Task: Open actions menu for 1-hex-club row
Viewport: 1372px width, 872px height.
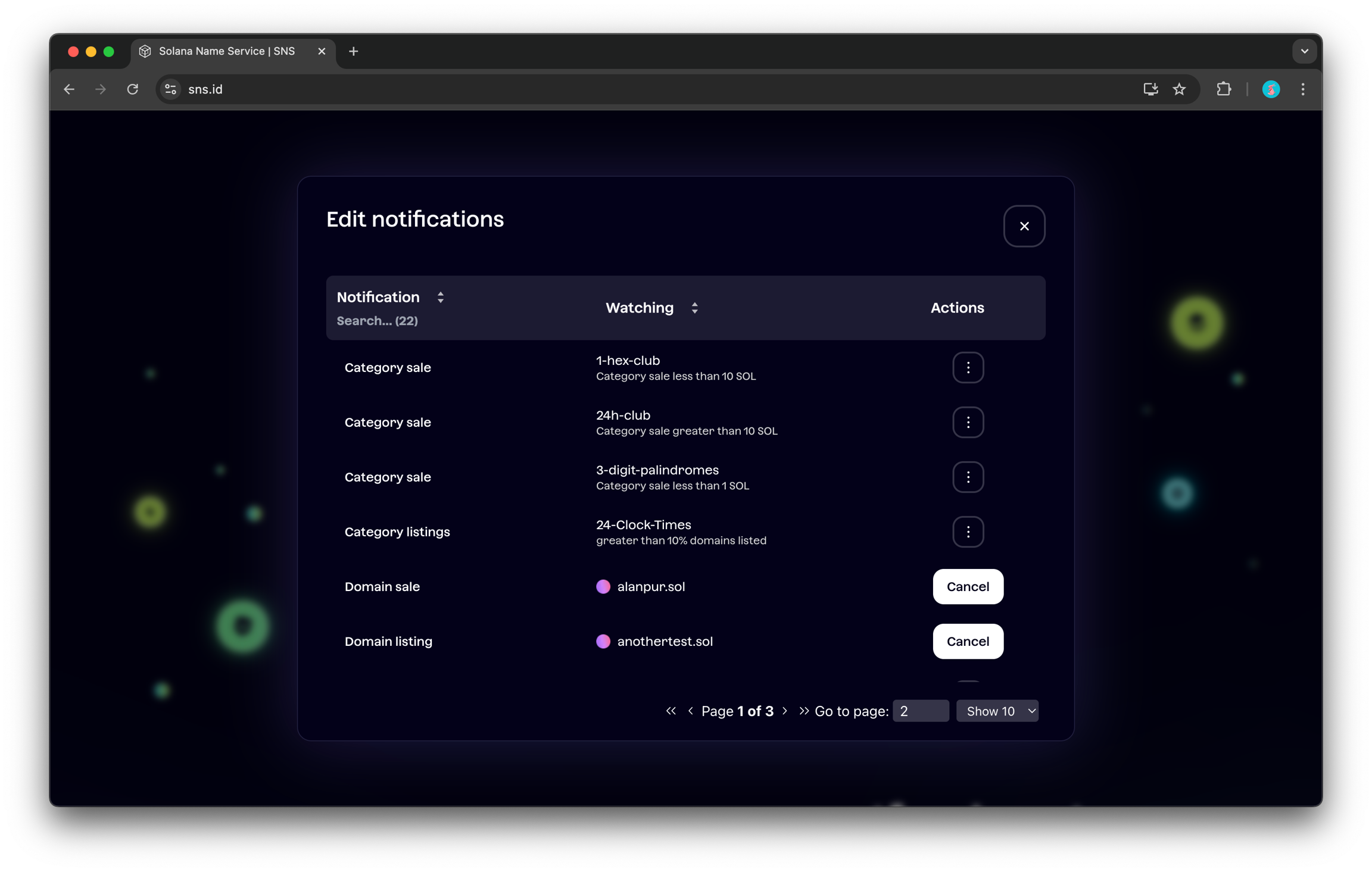Action: coord(968,367)
